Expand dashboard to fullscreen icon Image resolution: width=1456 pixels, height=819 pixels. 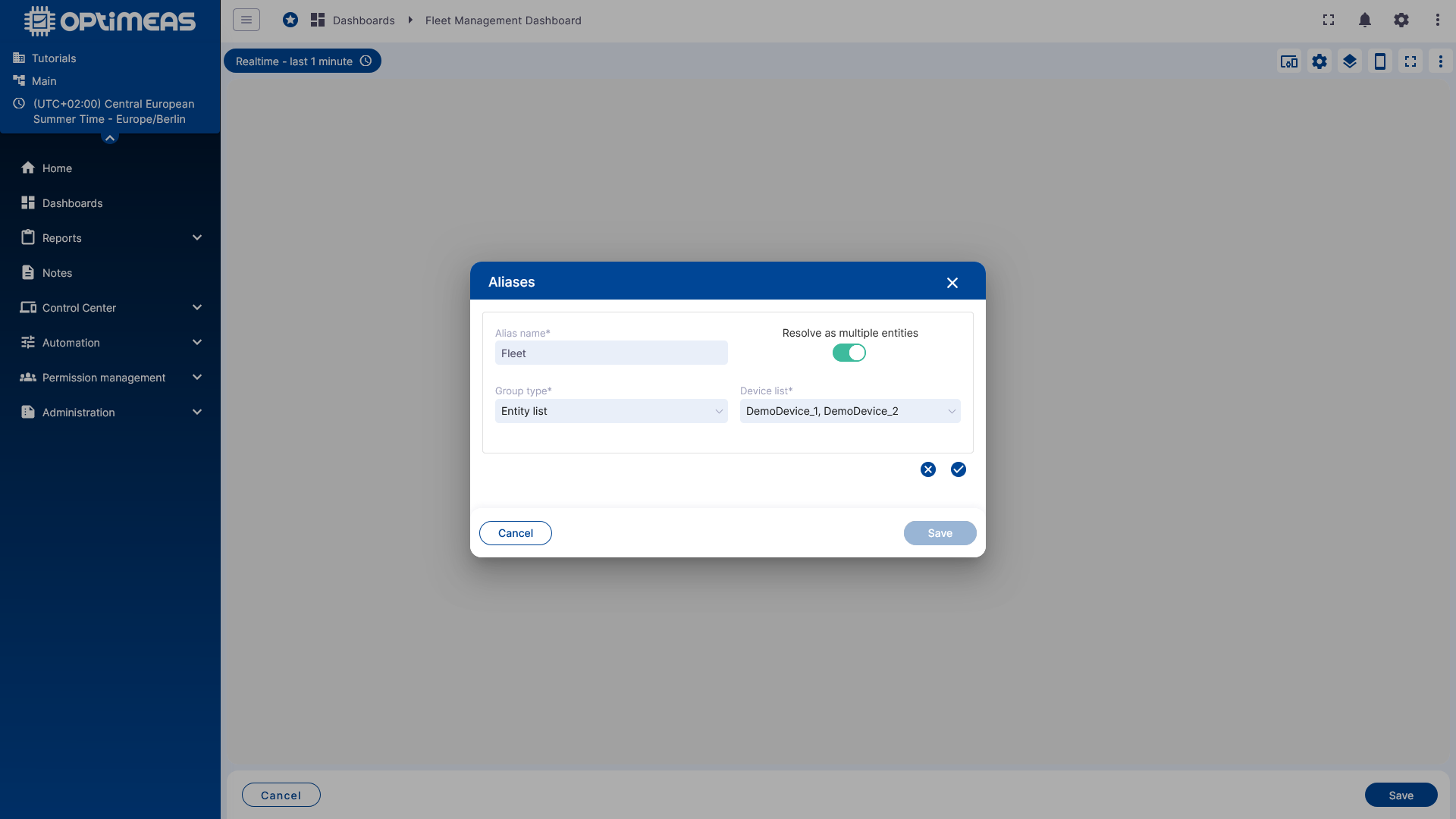point(1410,61)
